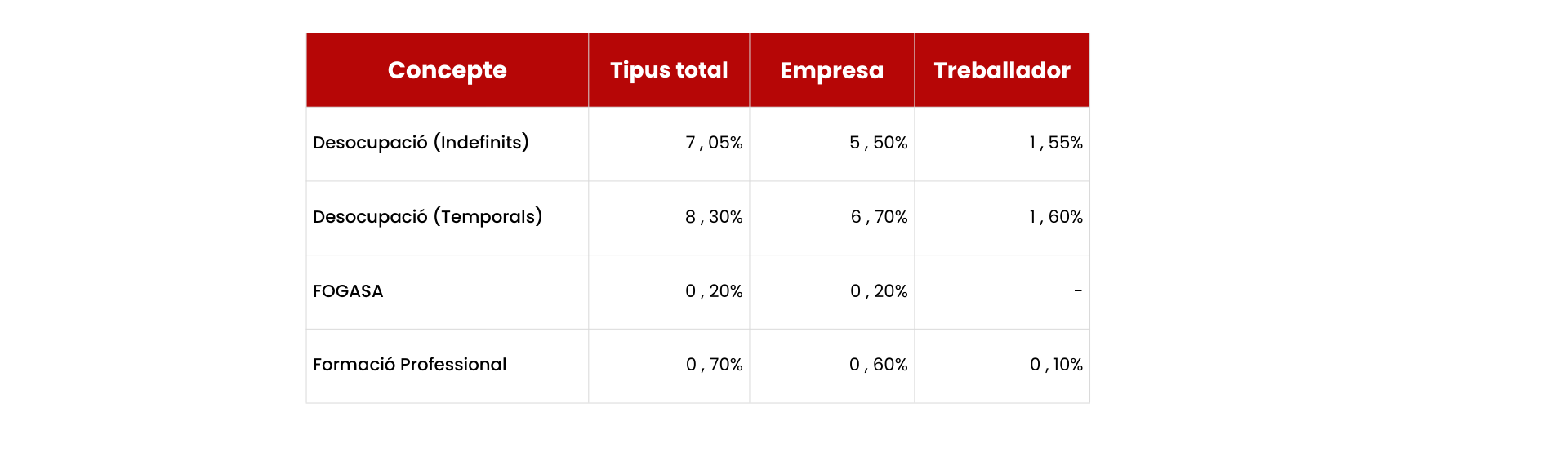
Task: Select the Treballador column header
Action: point(1001,70)
